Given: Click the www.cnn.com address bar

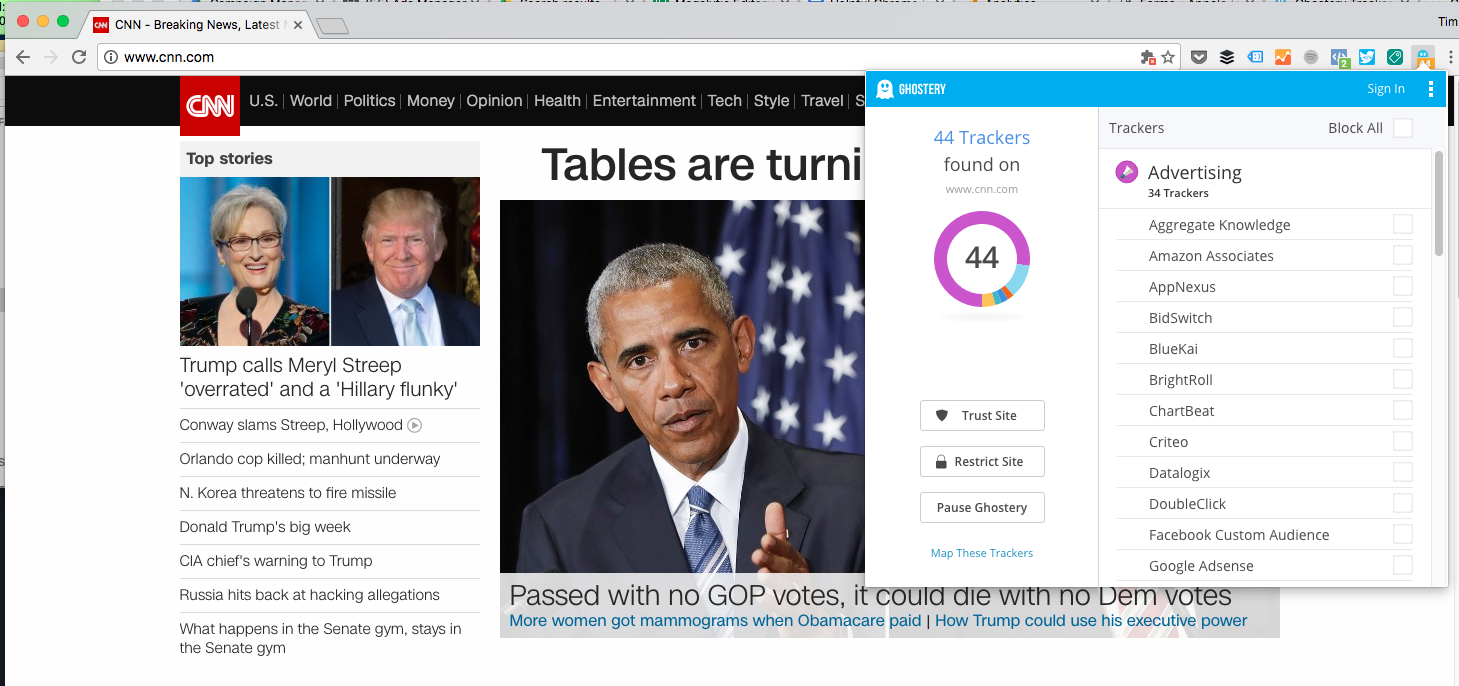Looking at the screenshot, I should 600,57.
